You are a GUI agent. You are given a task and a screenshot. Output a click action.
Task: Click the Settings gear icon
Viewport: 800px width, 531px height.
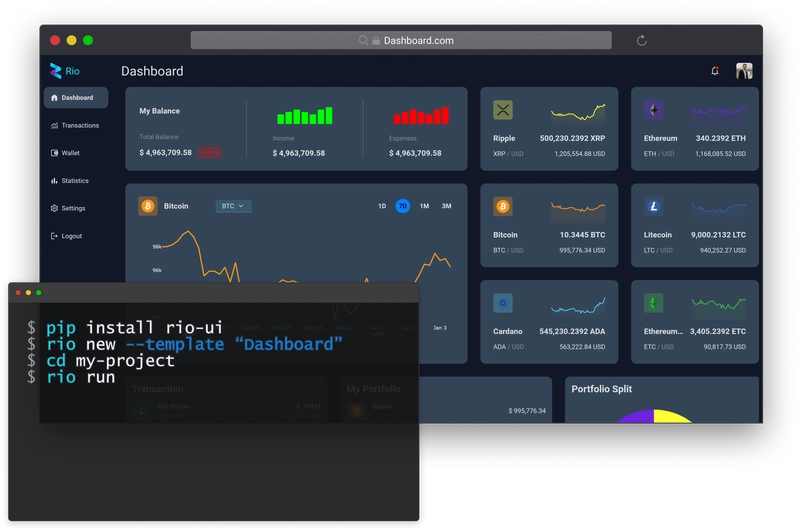click(54, 208)
